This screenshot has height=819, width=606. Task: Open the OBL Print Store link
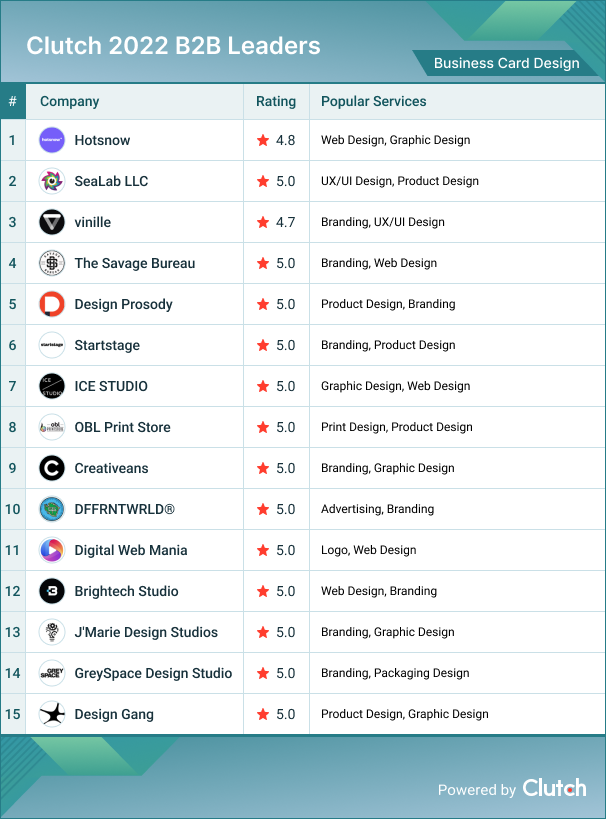coord(122,427)
